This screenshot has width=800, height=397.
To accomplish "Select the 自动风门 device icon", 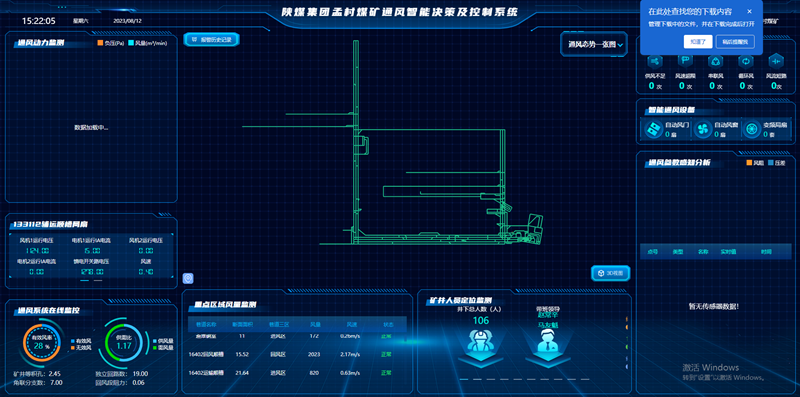I will (x=653, y=130).
